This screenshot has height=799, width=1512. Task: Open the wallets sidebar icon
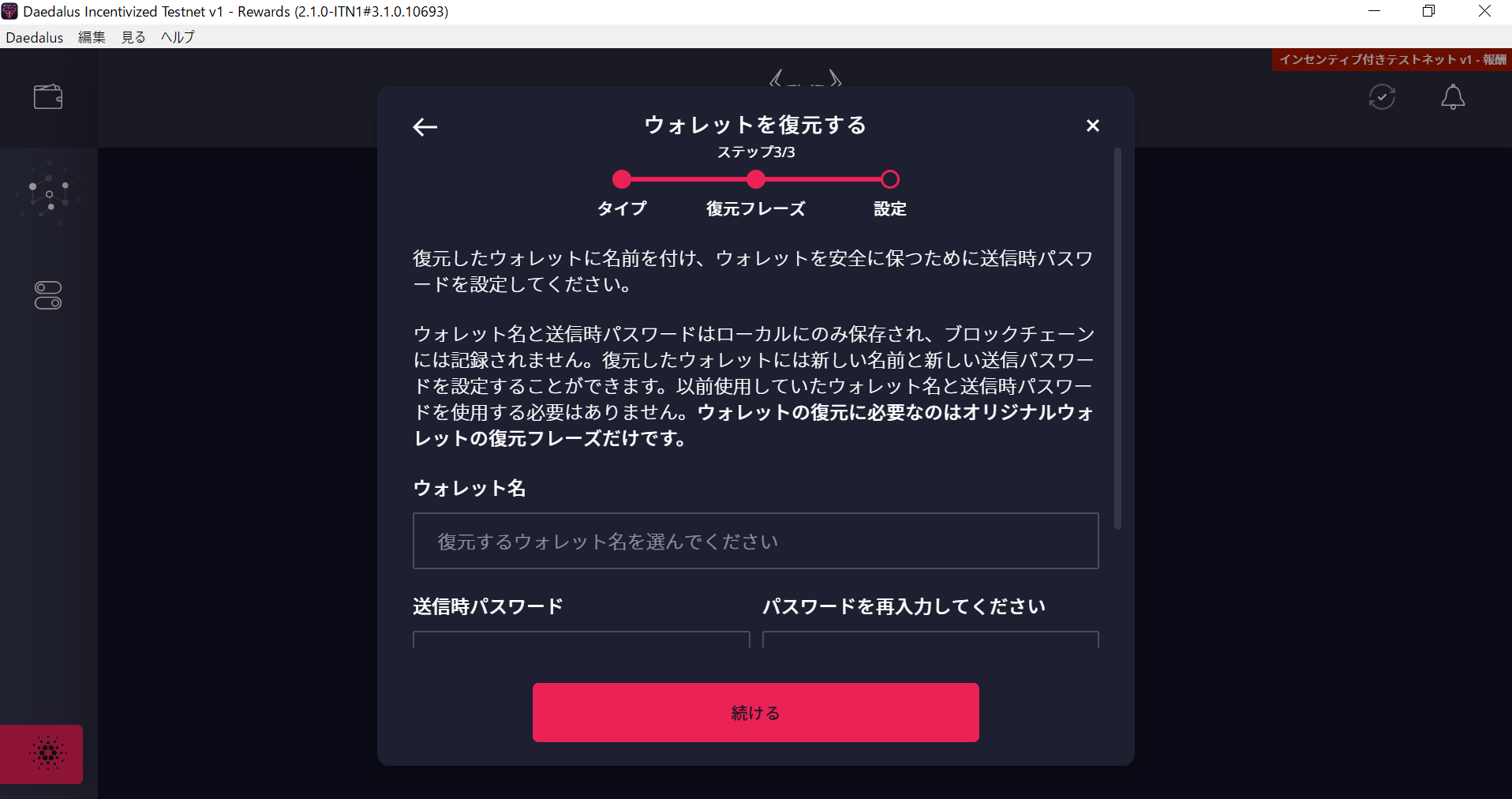pos(48,96)
